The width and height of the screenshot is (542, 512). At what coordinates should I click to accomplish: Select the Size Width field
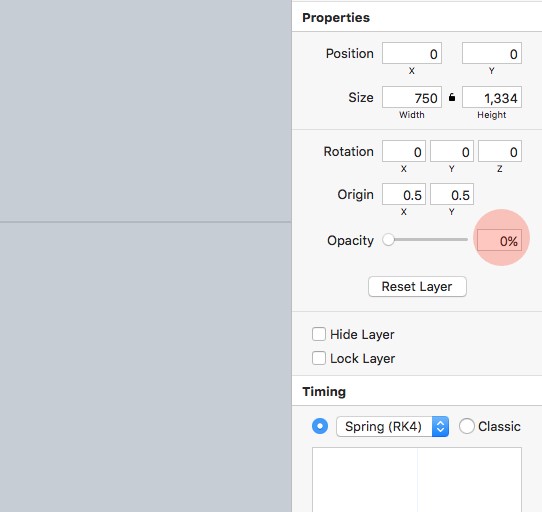pos(412,97)
